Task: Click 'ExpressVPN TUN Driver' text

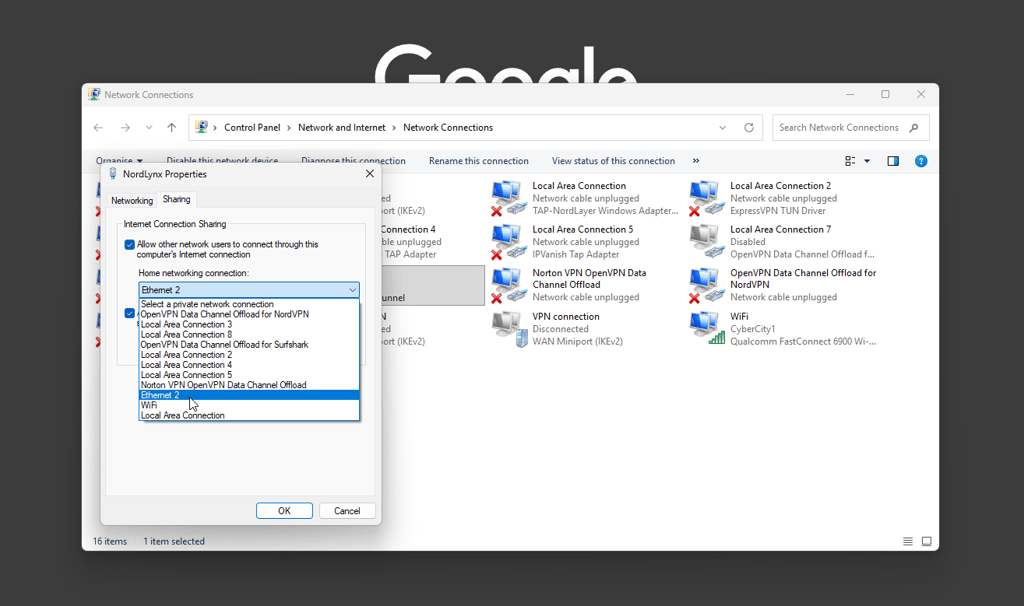Action: (x=778, y=211)
